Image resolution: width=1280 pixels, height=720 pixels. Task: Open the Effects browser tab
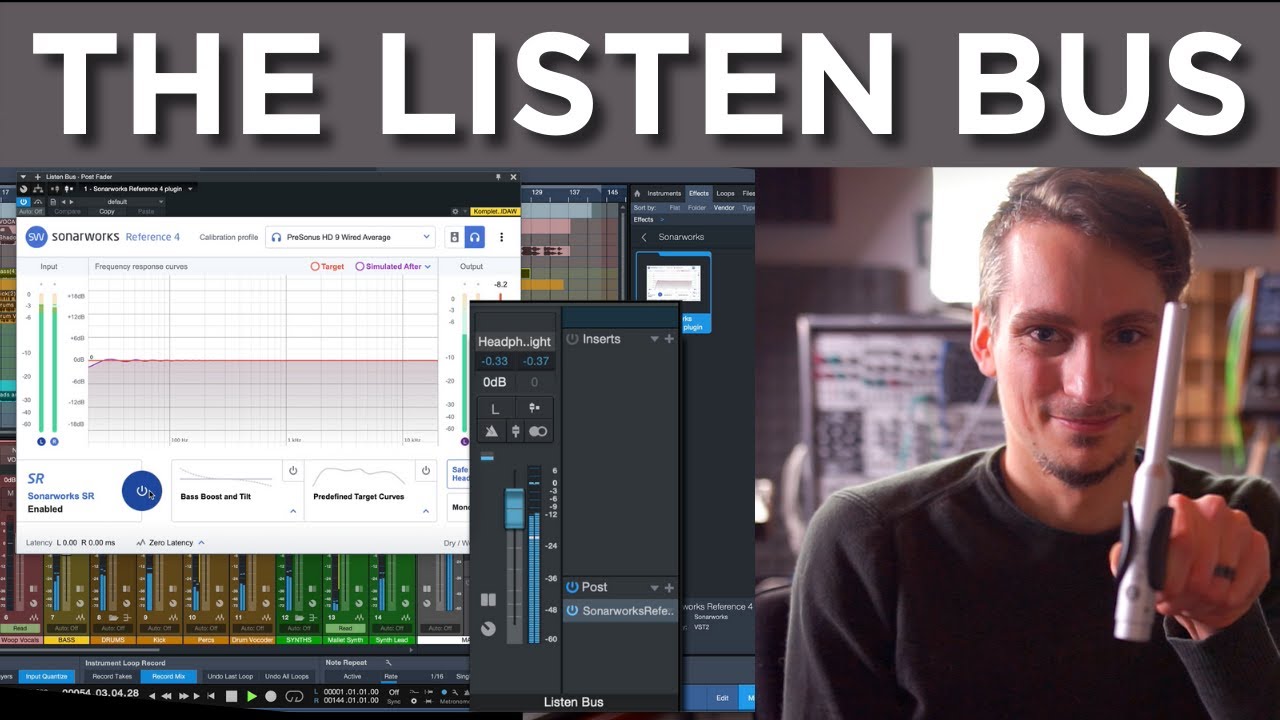click(x=699, y=193)
